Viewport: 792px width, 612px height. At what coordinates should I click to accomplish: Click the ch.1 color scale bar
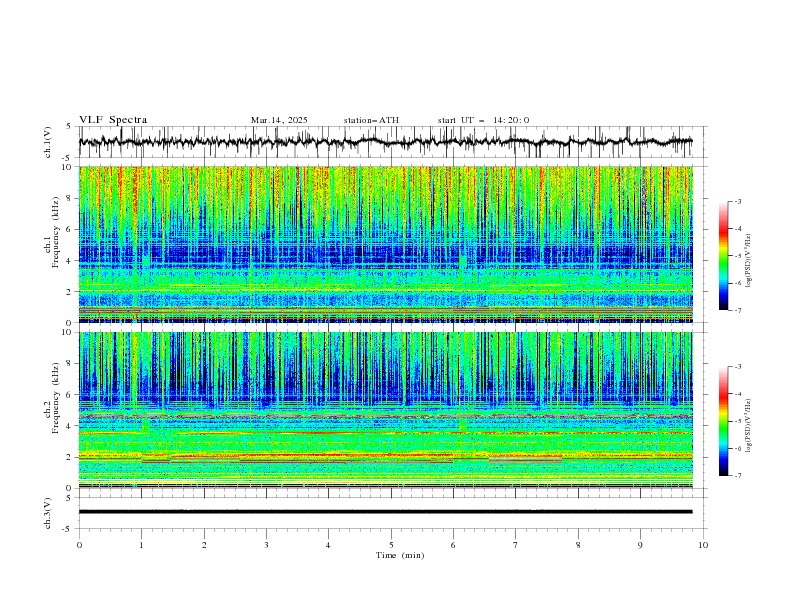point(723,255)
